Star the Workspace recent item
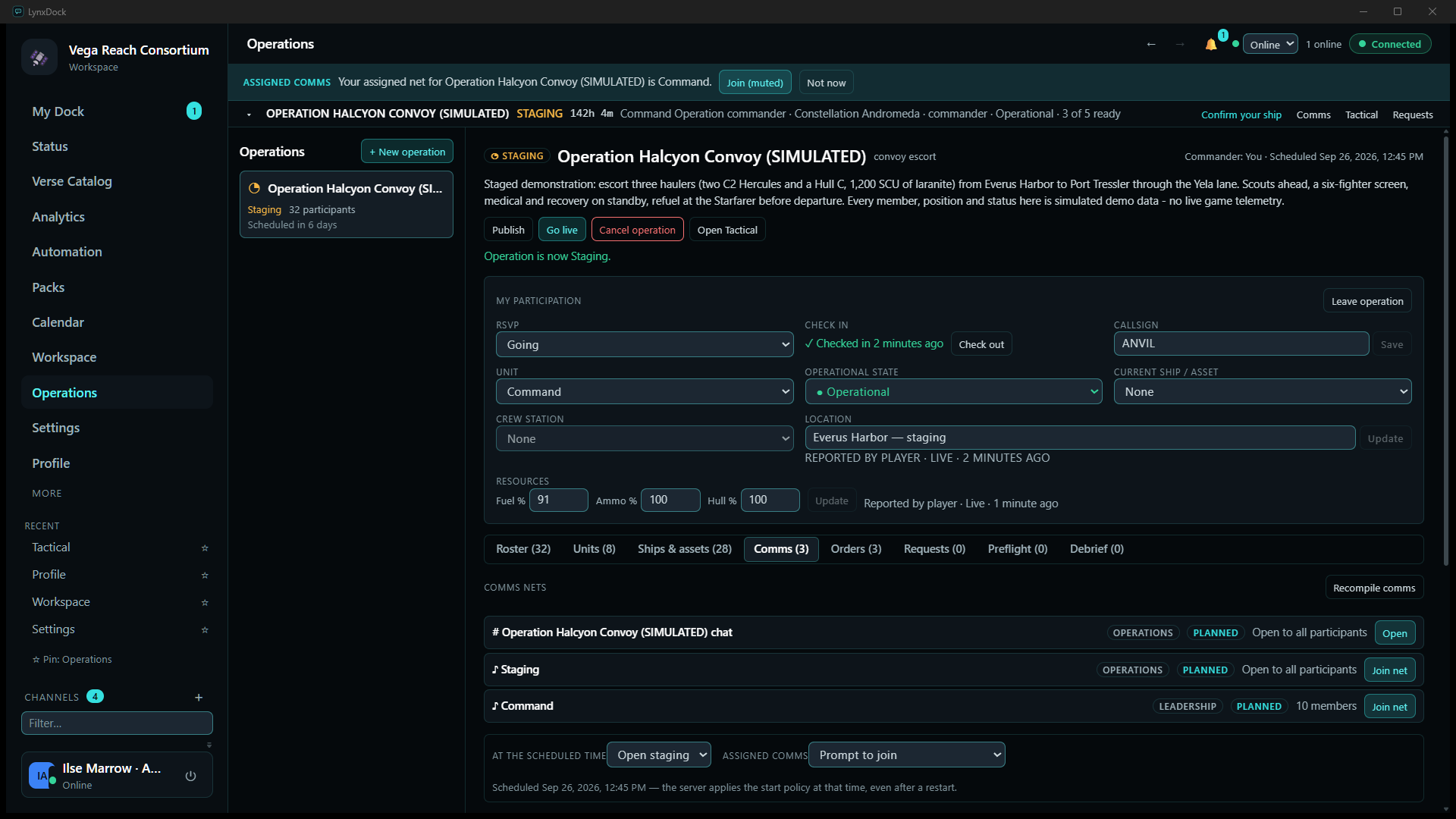 pos(205,603)
